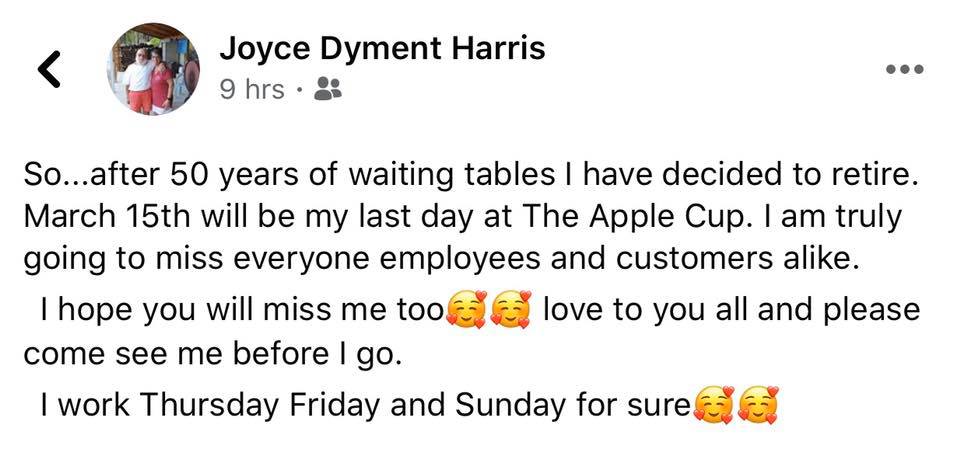Go back using the left chevron arrow

pos(49,69)
